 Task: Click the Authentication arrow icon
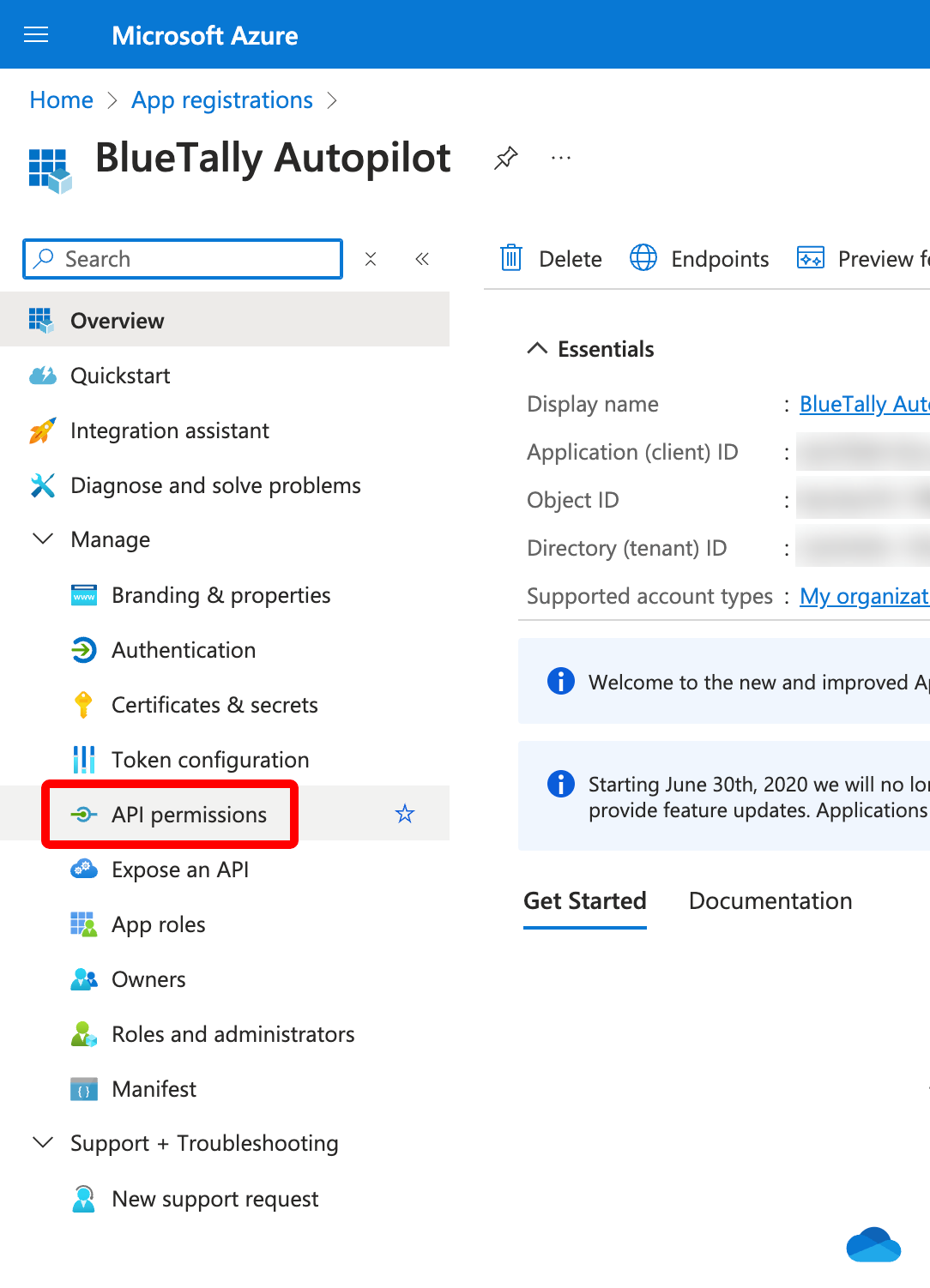[x=83, y=650]
